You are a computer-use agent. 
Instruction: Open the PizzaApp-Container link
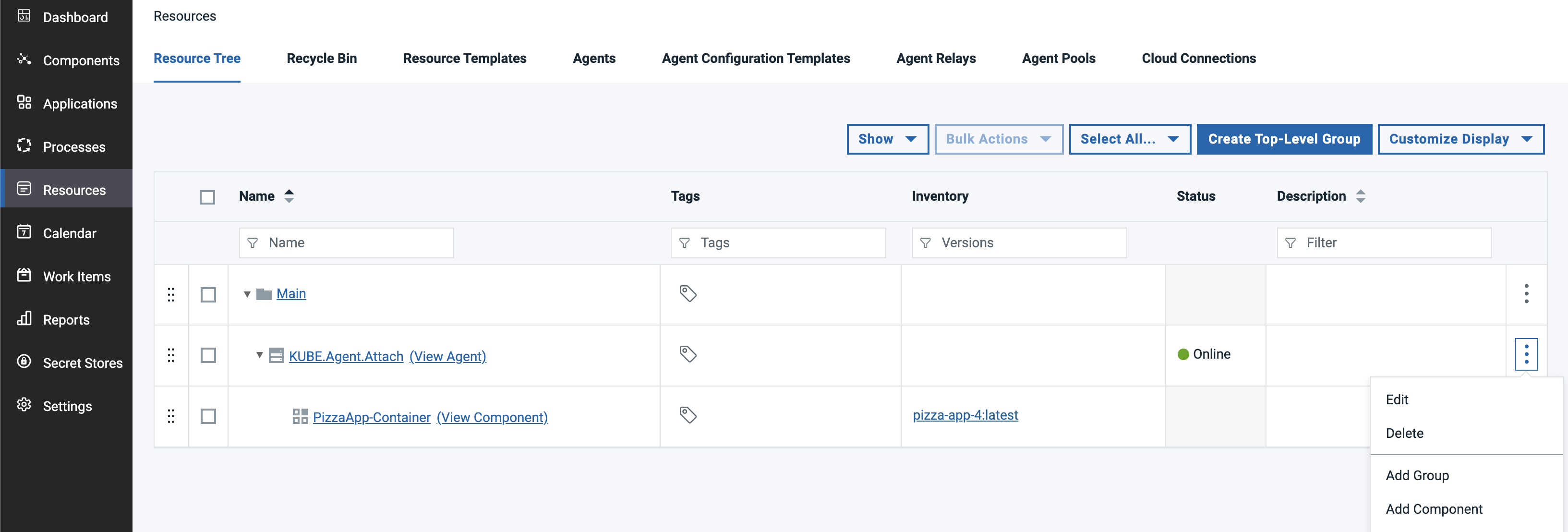click(371, 418)
